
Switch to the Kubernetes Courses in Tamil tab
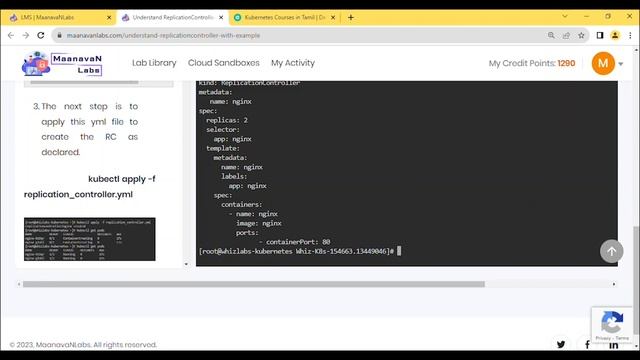pyautogui.click(x=284, y=18)
